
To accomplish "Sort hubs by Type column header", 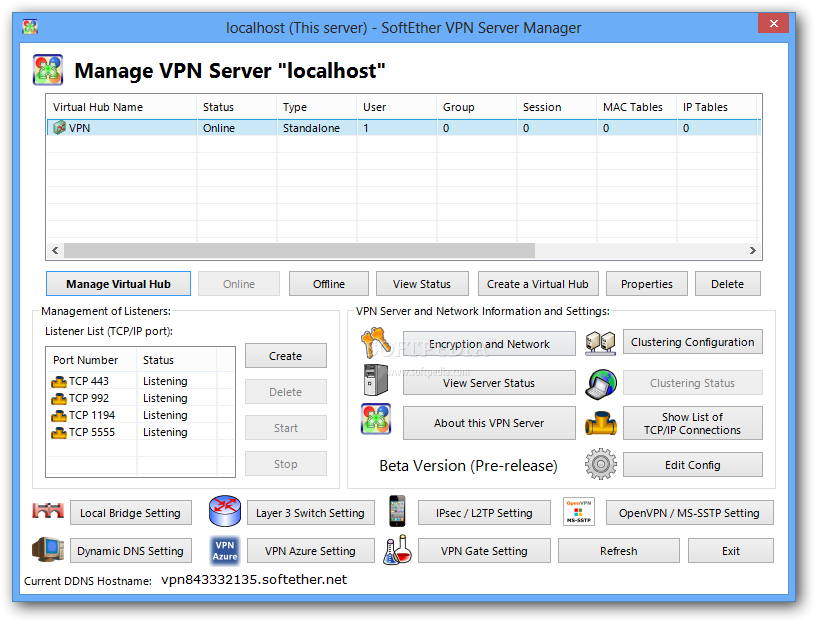I will 317,107.
